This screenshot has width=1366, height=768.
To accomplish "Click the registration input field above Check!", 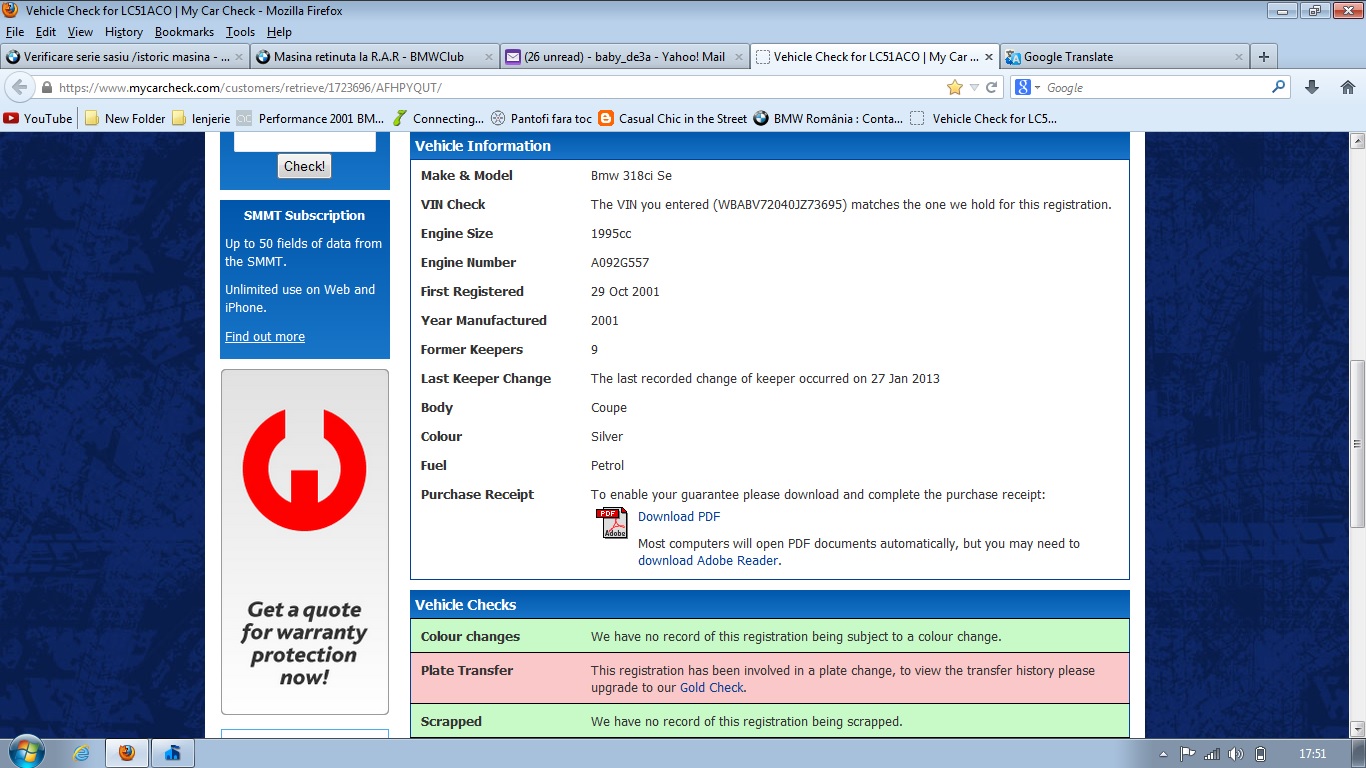I will (x=305, y=141).
